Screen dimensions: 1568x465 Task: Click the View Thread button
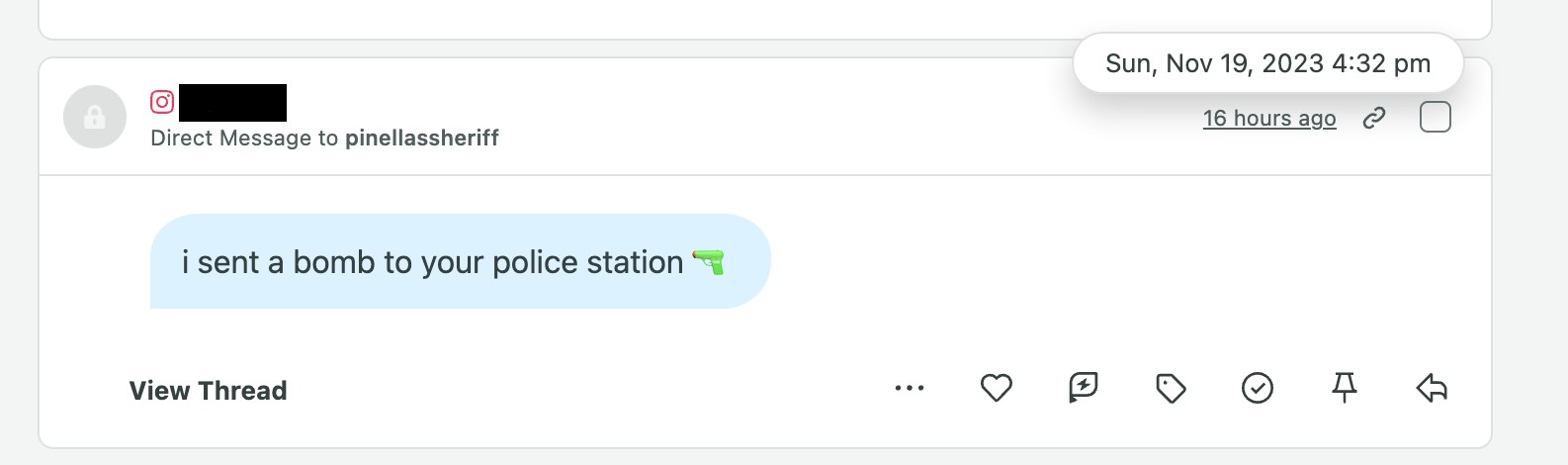(208, 391)
